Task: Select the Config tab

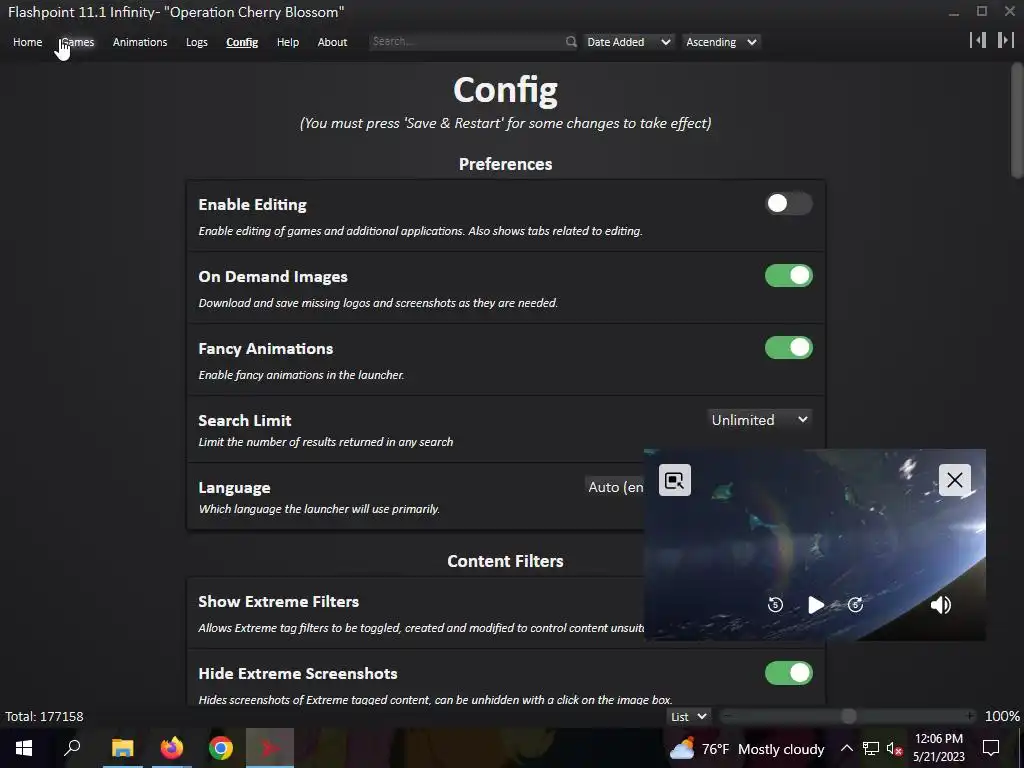Action: point(242,42)
